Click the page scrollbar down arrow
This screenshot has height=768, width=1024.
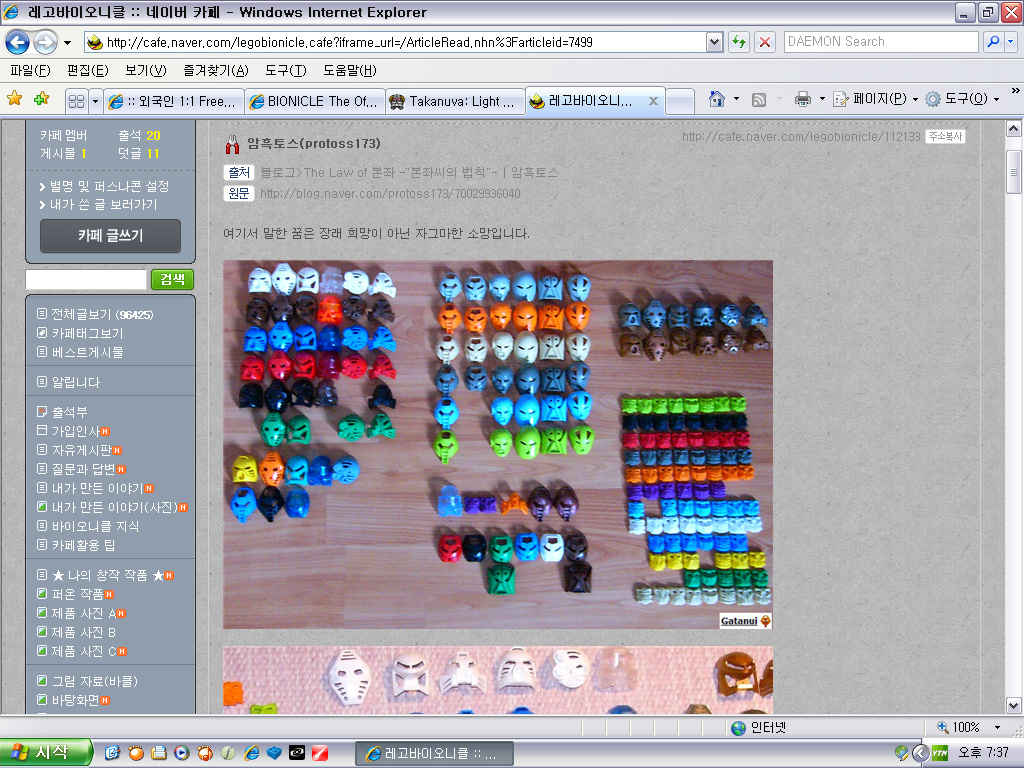pos(1013,705)
